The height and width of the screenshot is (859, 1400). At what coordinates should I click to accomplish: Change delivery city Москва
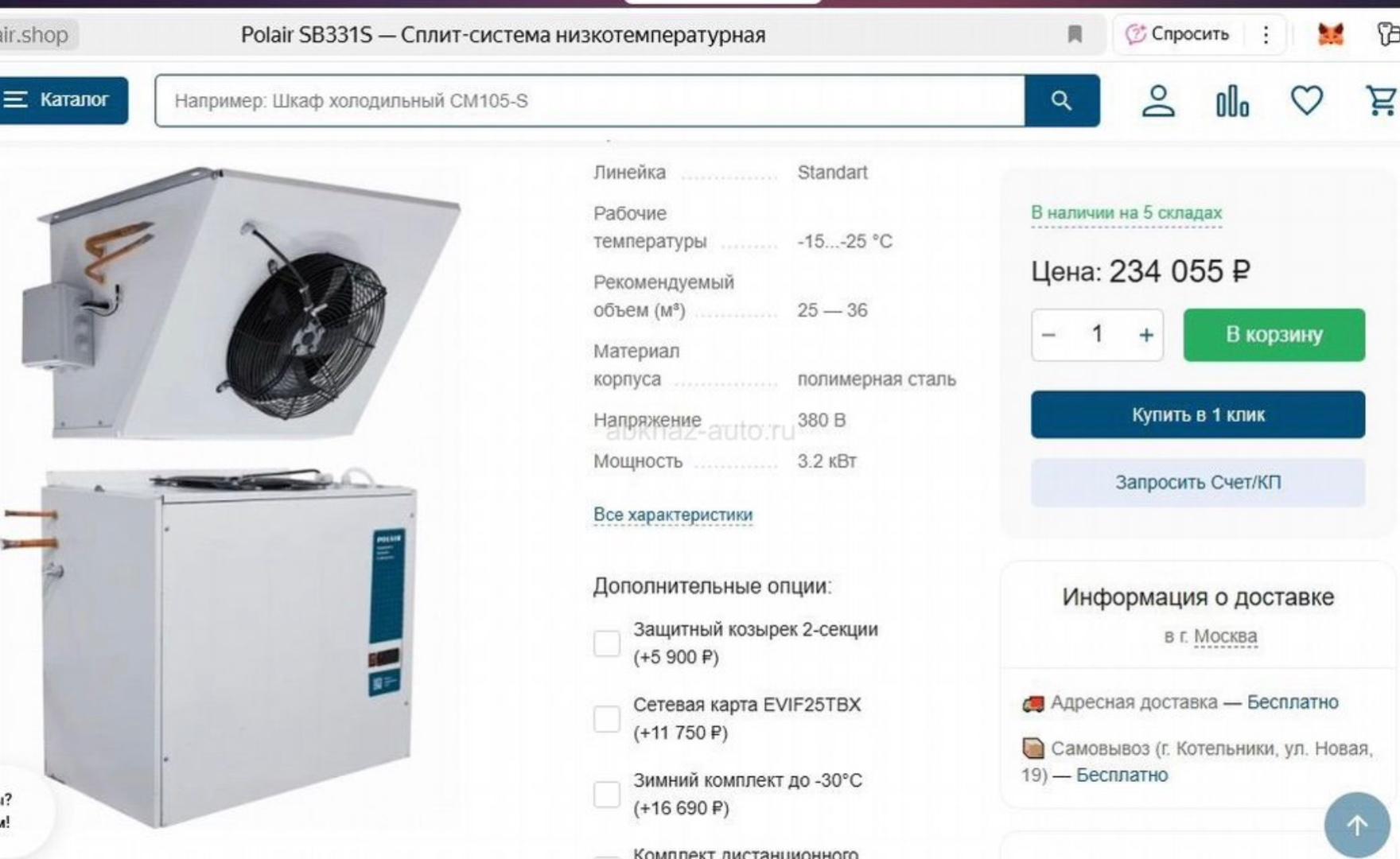click(x=1226, y=636)
